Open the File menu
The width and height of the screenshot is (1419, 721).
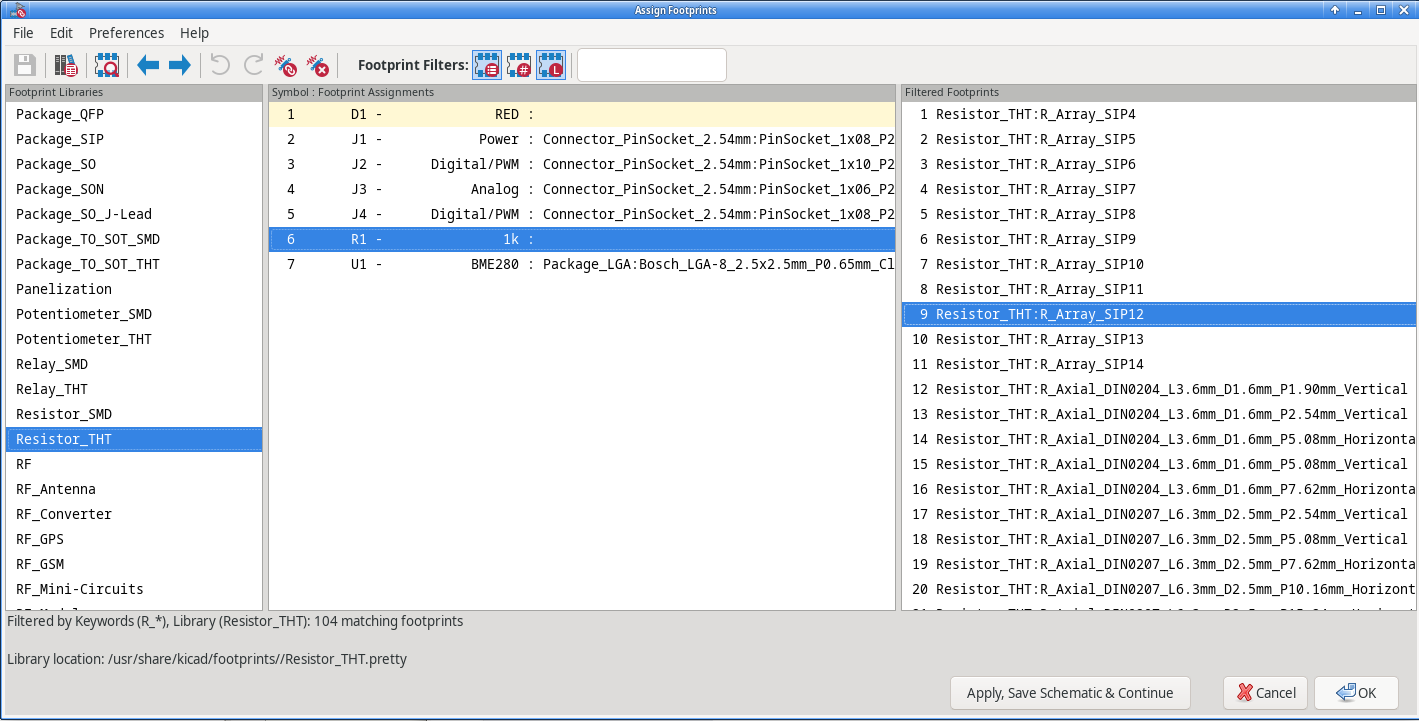23,33
